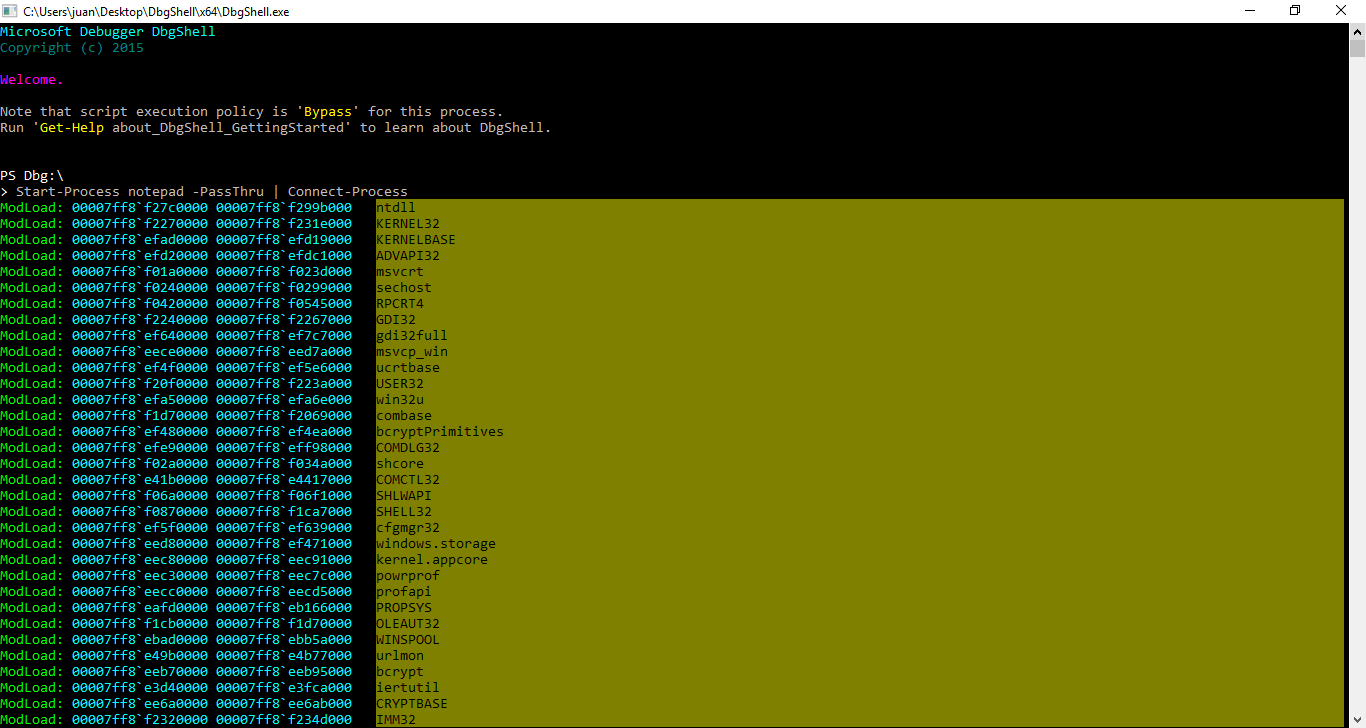Click the vertical scrollbar thumb
The image size is (1366, 728).
1357,48
